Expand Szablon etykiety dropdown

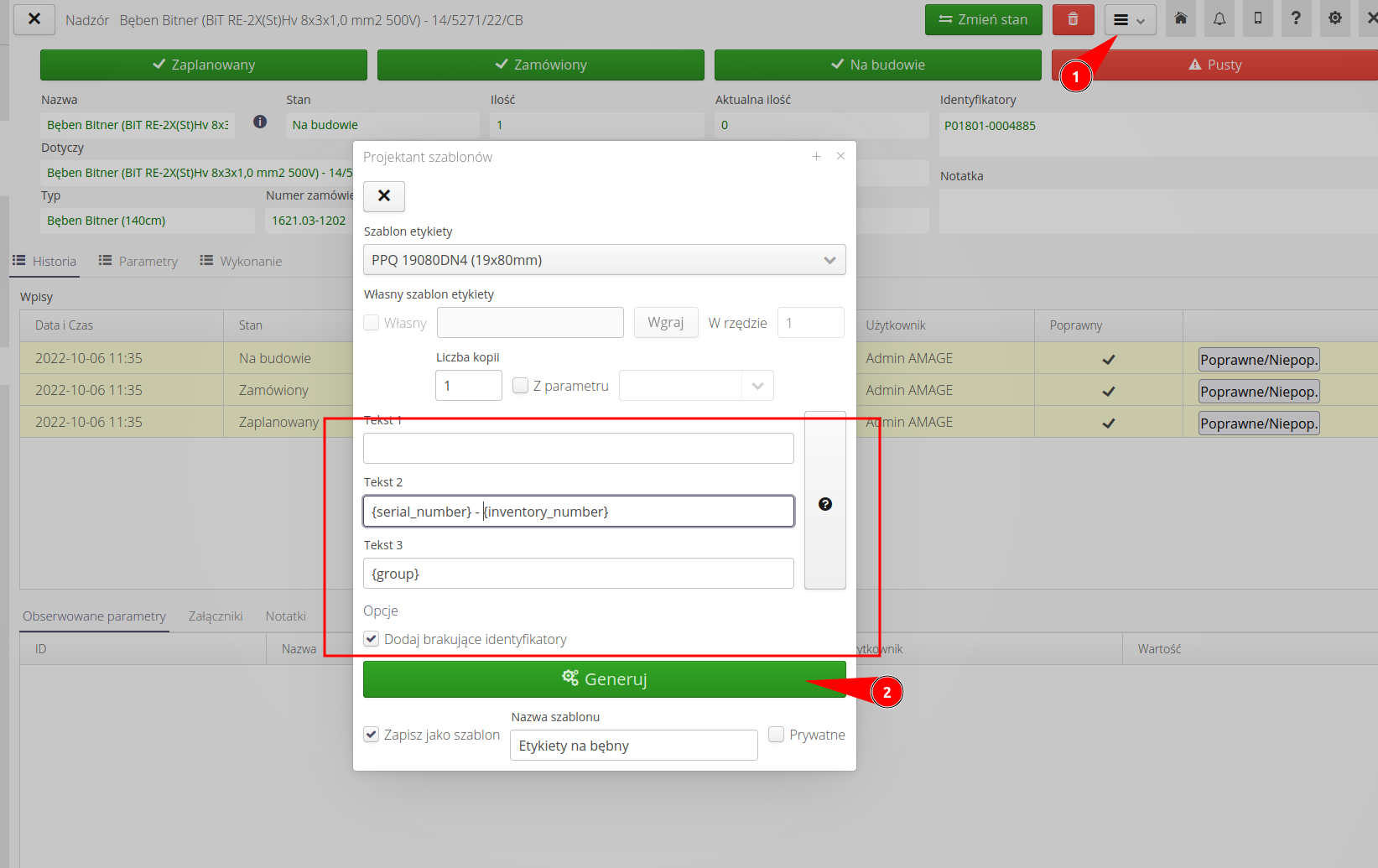coord(604,260)
